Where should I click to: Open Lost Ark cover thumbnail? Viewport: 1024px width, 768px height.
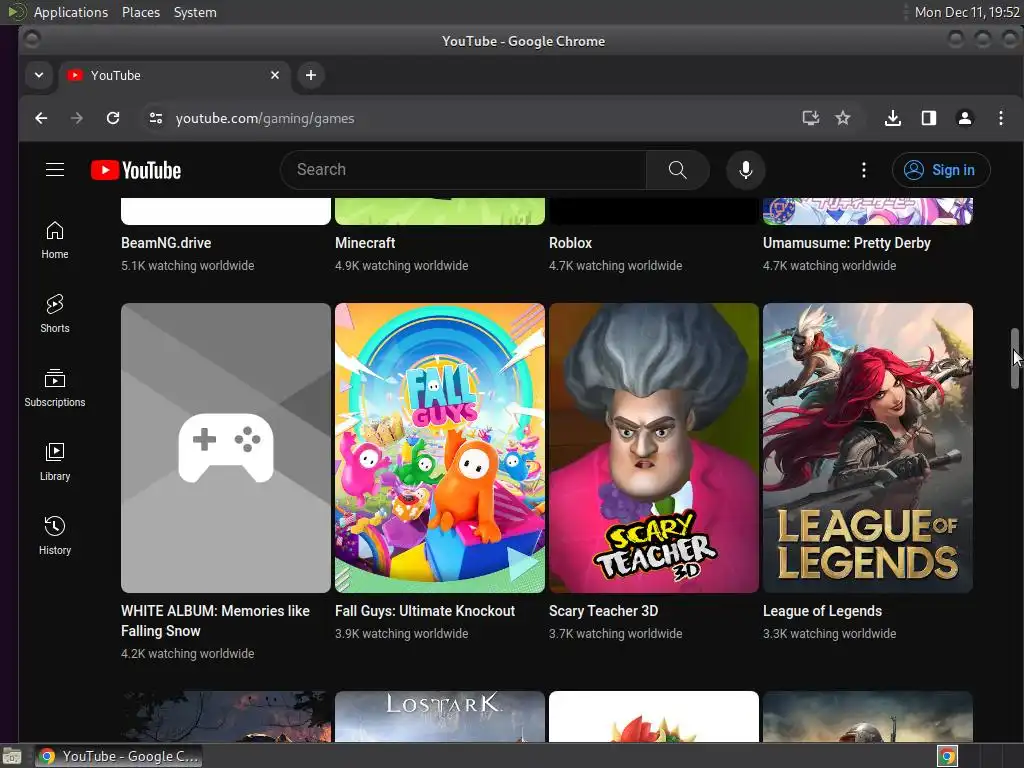coord(440,716)
